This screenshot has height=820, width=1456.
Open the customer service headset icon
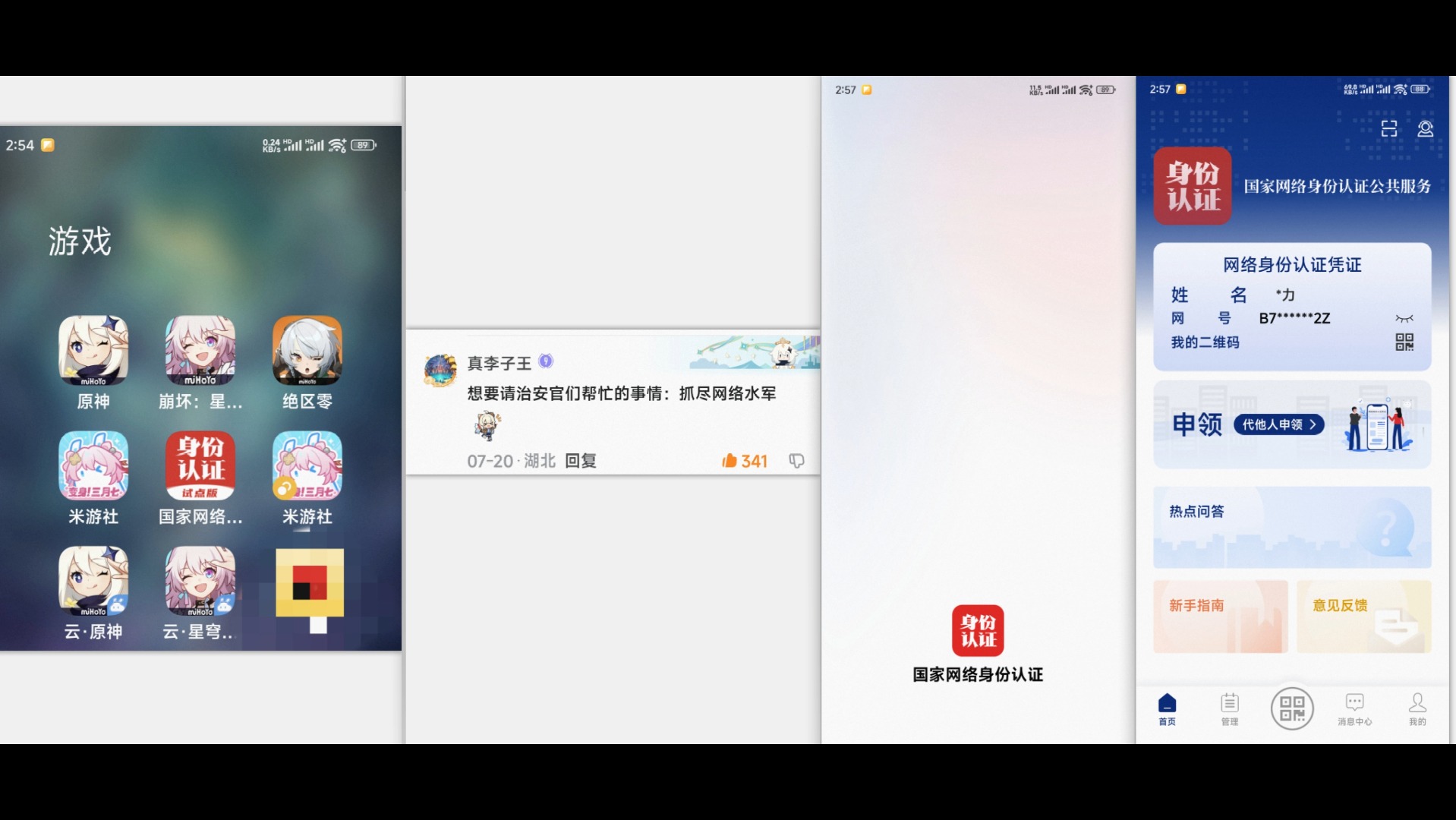point(1426,128)
